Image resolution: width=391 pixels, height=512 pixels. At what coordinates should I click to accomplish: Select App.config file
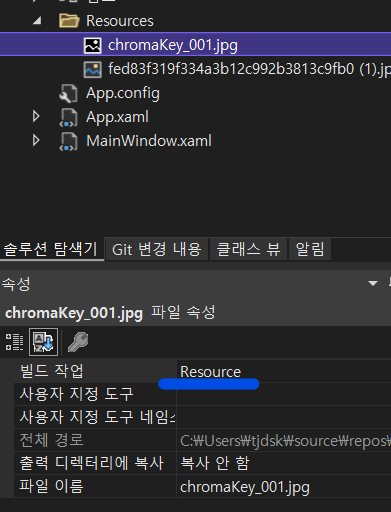[123, 93]
